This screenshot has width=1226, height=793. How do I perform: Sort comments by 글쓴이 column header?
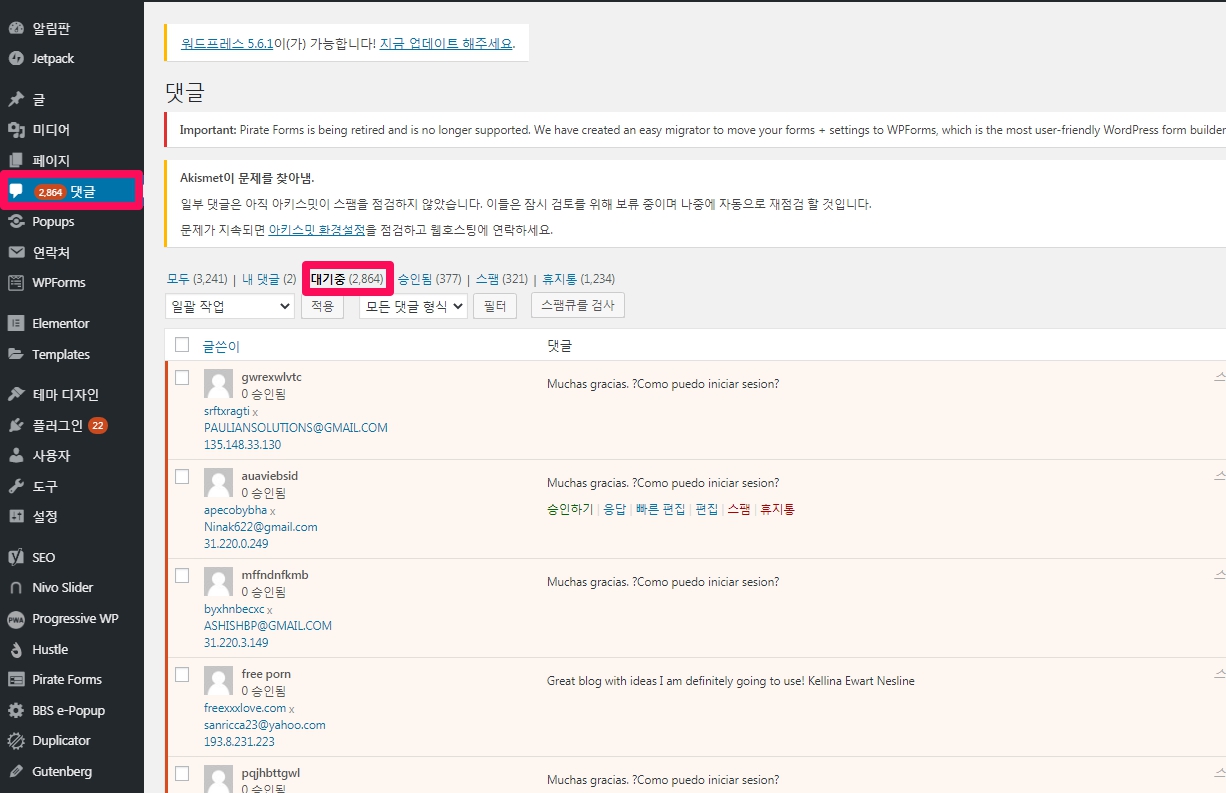point(221,346)
